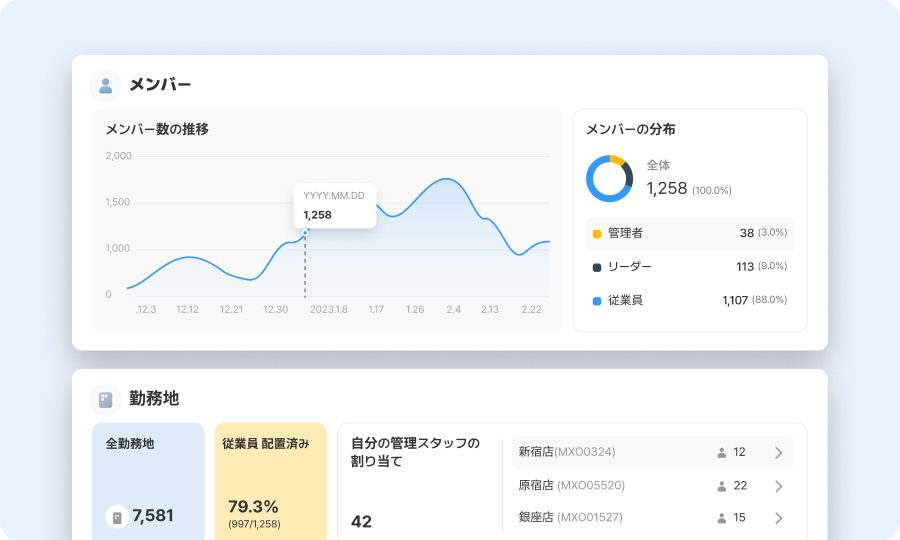The width and height of the screenshot is (900, 540).
Task: Click the (997/1,258) ratio text
Action: coord(254,524)
